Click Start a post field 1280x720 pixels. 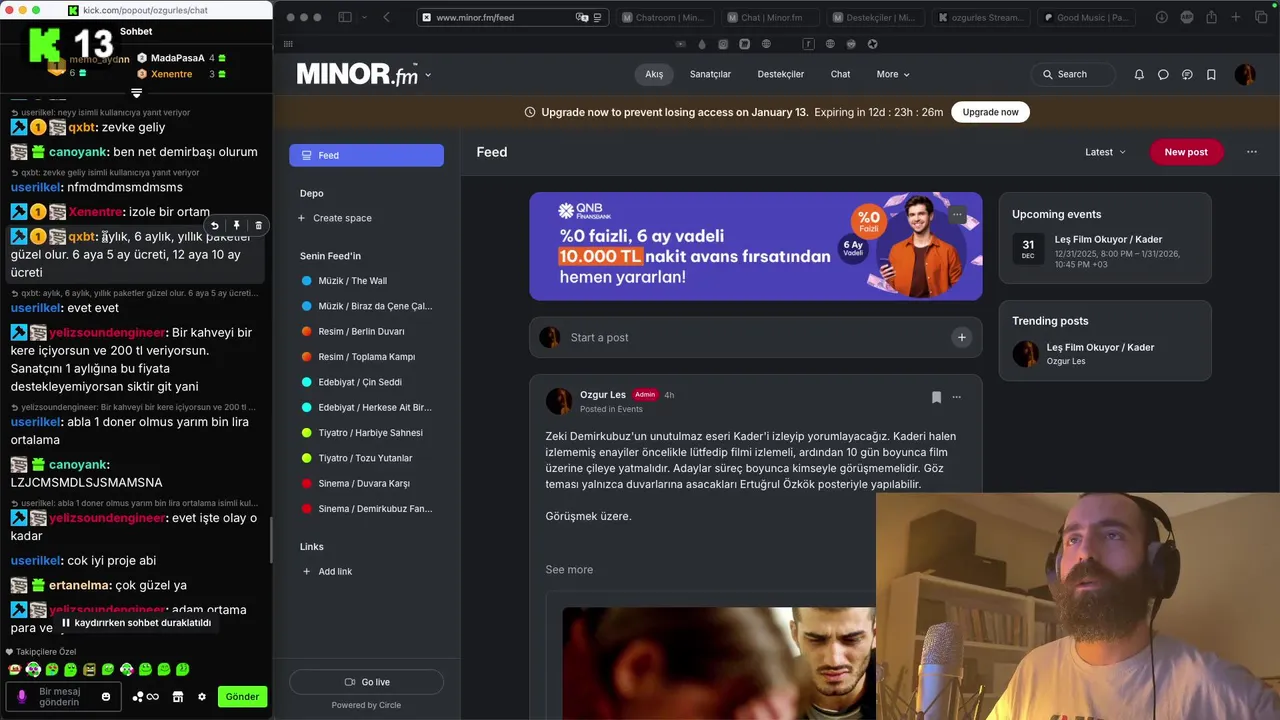(755, 337)
